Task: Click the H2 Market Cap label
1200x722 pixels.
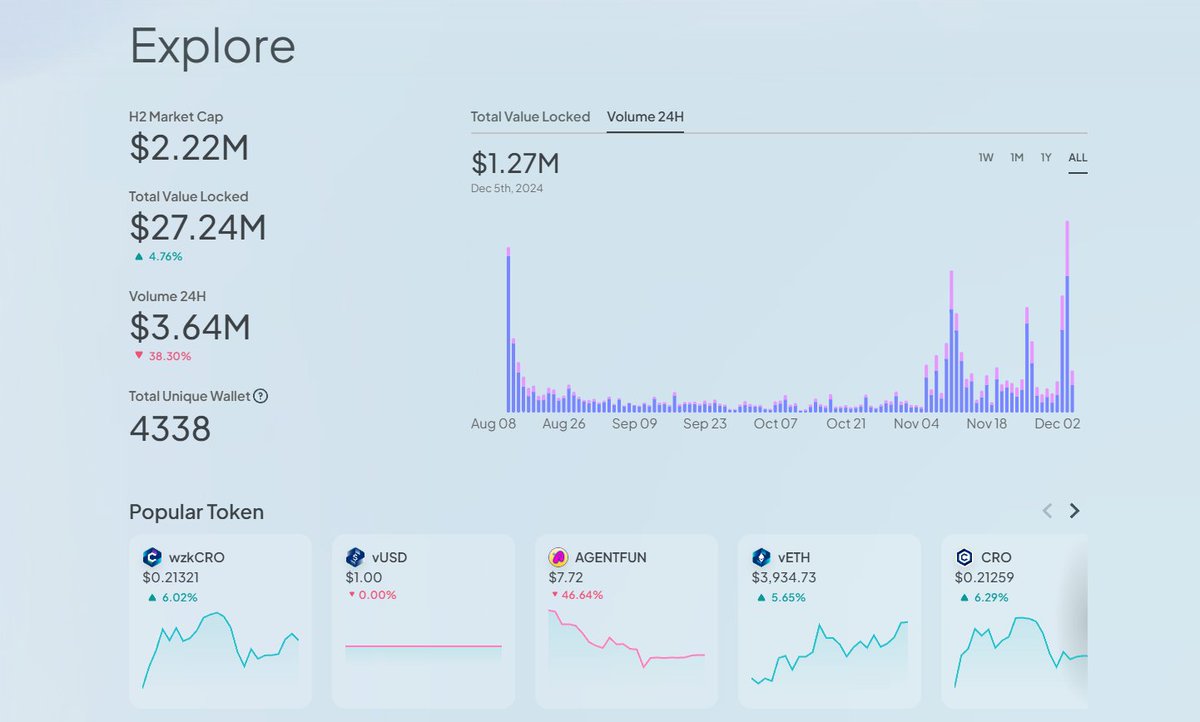Action: (176, 117)
